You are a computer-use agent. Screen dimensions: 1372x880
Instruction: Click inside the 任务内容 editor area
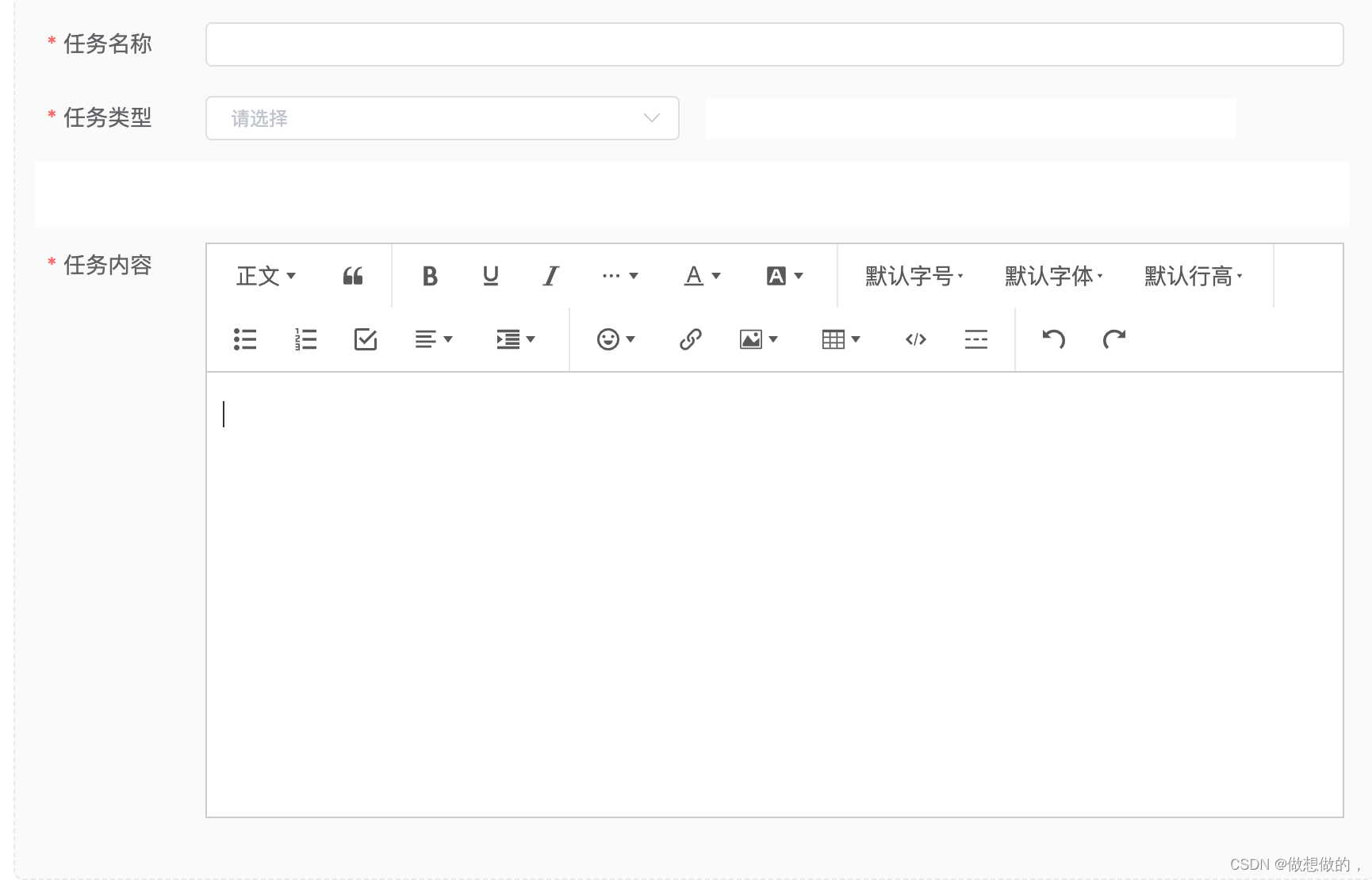tap(774, 595)
